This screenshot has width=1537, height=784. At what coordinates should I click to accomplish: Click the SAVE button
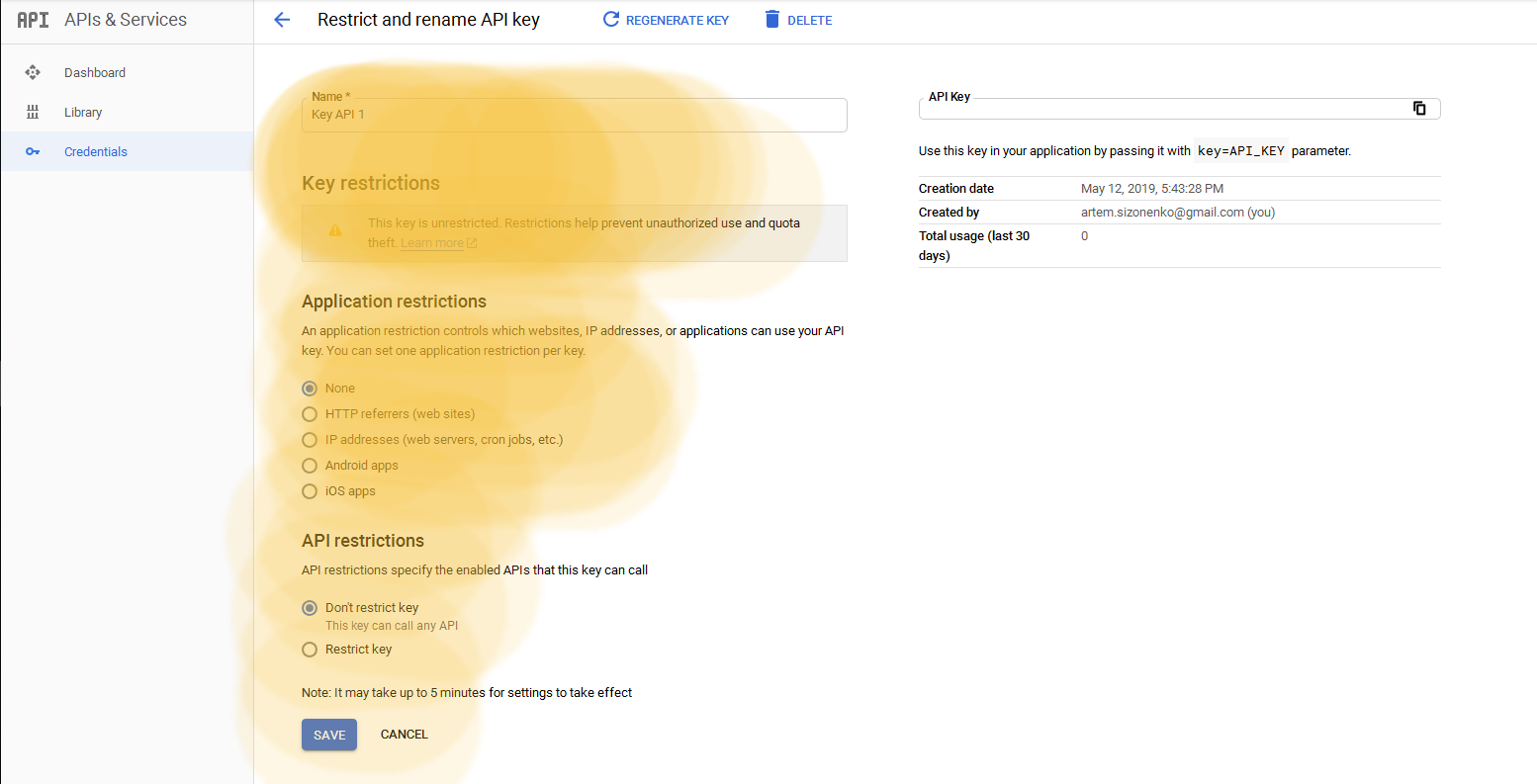coord(328,734)
